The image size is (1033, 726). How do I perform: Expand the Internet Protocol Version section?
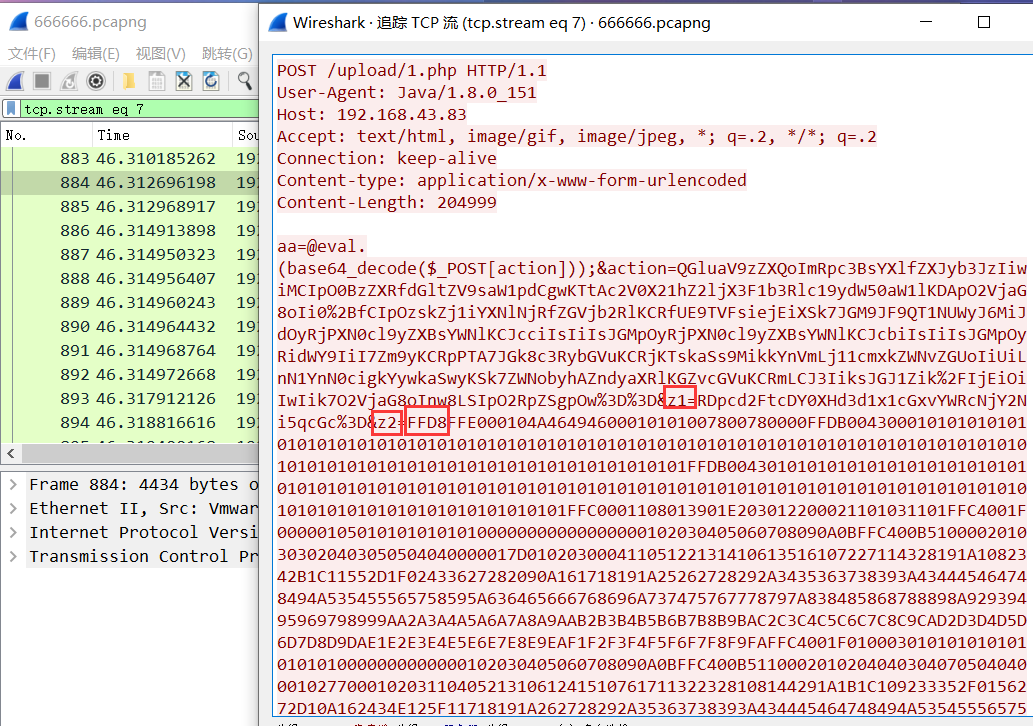[x=12, y=533]
